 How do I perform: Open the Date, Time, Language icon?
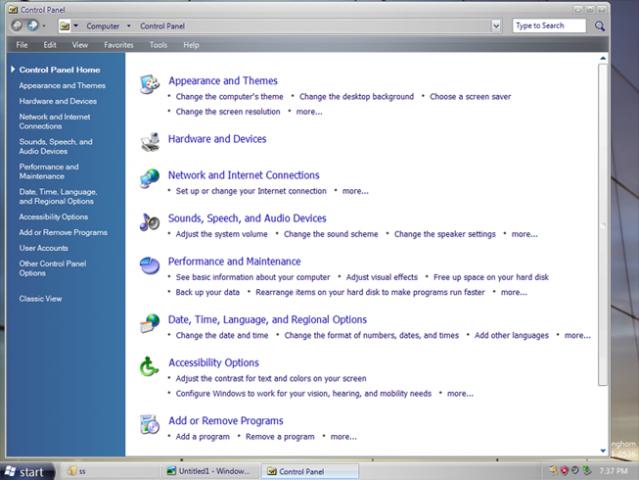(x=150, y=323)
